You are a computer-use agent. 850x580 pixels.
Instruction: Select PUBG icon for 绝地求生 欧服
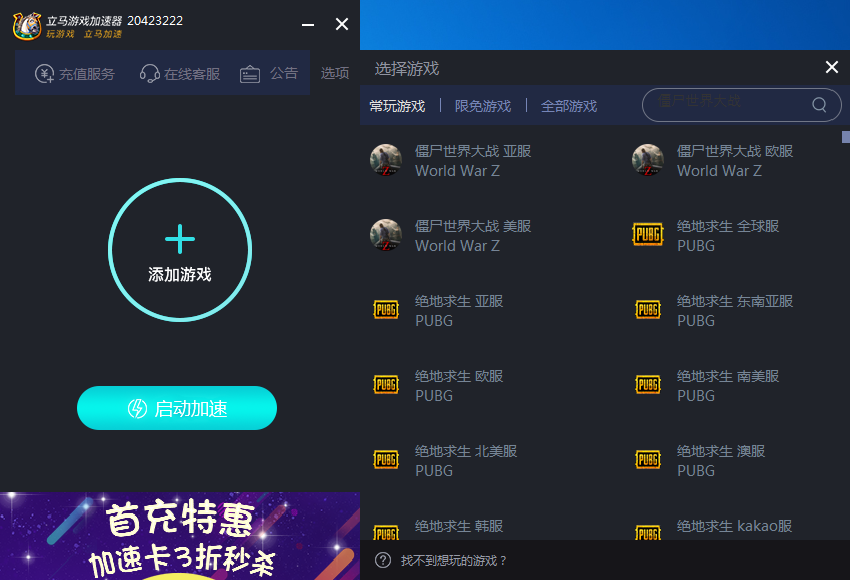pyautogui.click(x=386, y=384)
